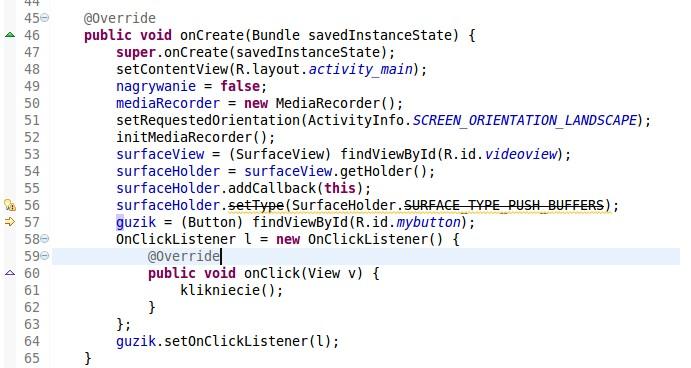Click the mybutton id reference
The height and width of the screenshot is (368, 691).
(x=428, y=222)
